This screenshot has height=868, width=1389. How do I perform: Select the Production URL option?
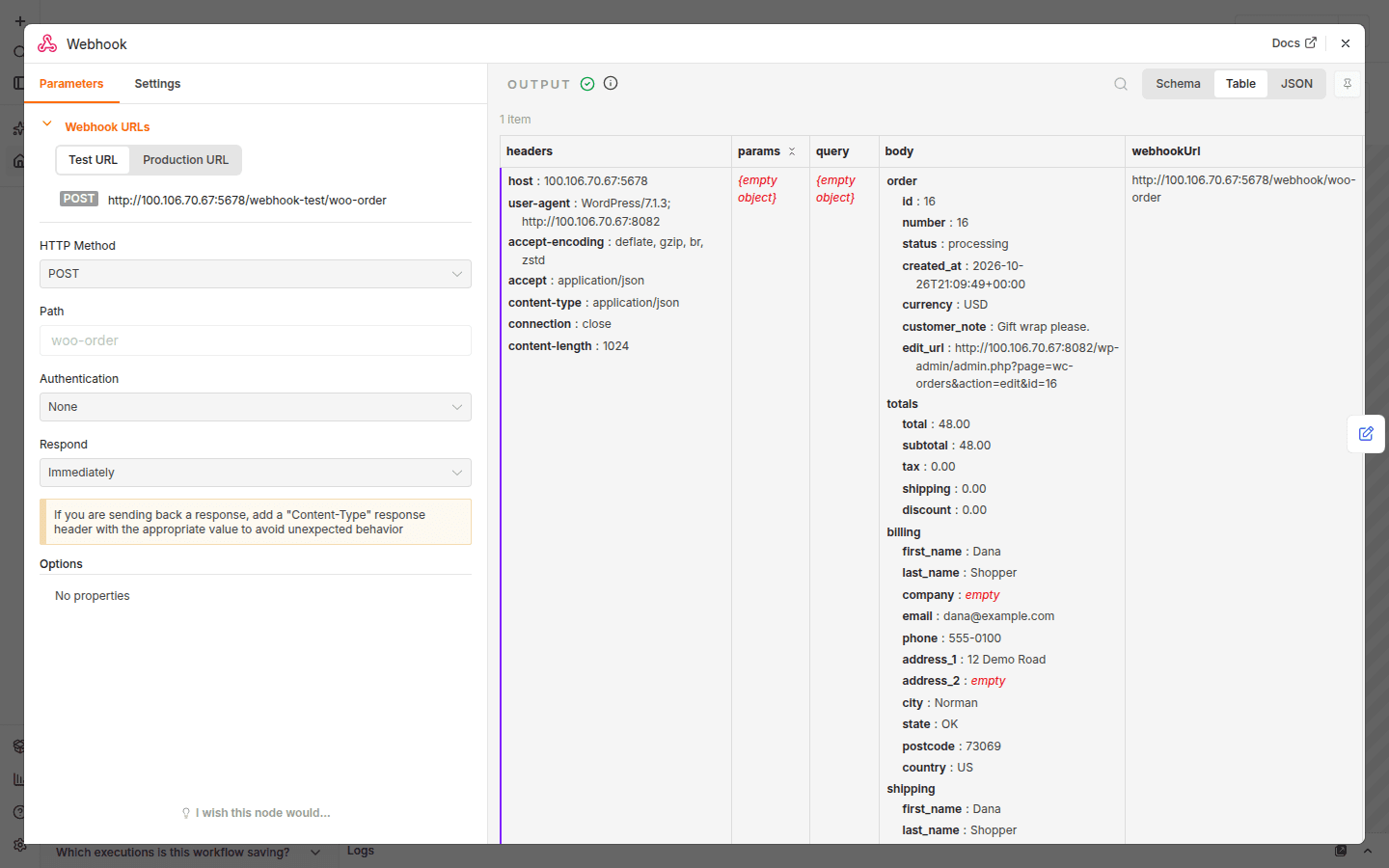click(186, 160)
